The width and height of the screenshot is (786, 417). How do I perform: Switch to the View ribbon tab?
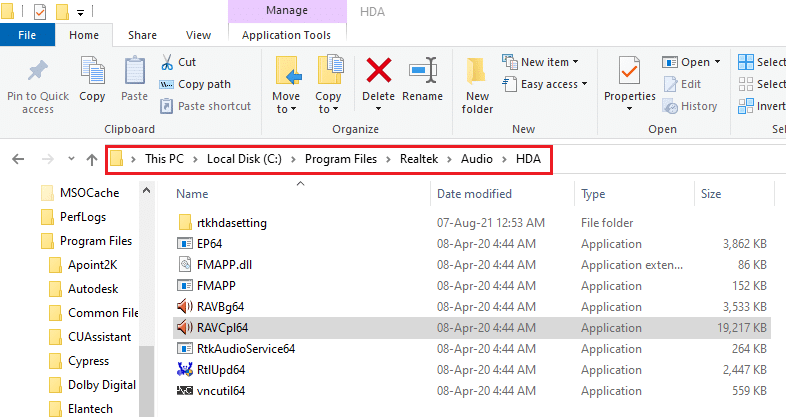click(198, 34)
